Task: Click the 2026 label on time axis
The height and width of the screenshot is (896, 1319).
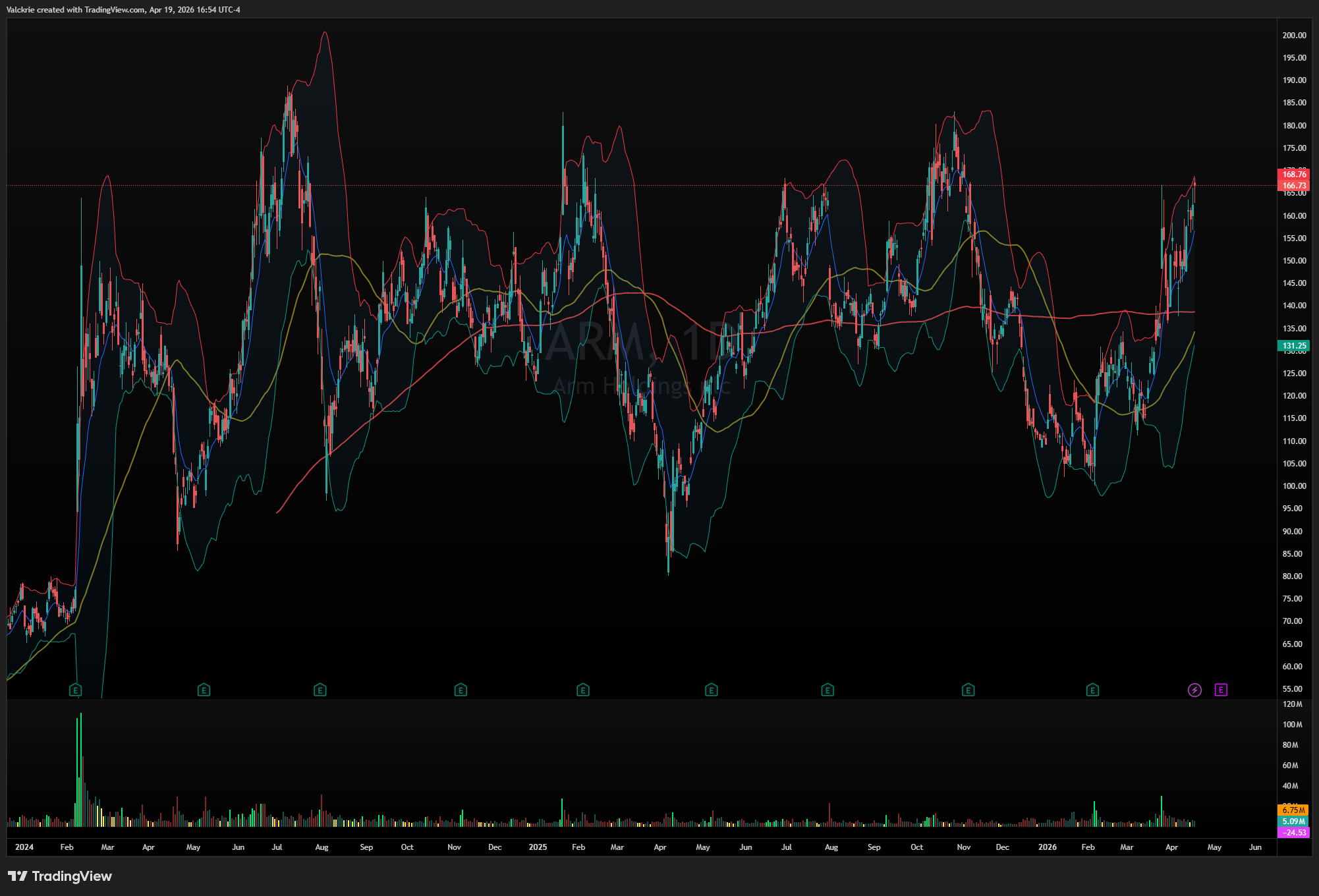Action: click(1047, 847)
